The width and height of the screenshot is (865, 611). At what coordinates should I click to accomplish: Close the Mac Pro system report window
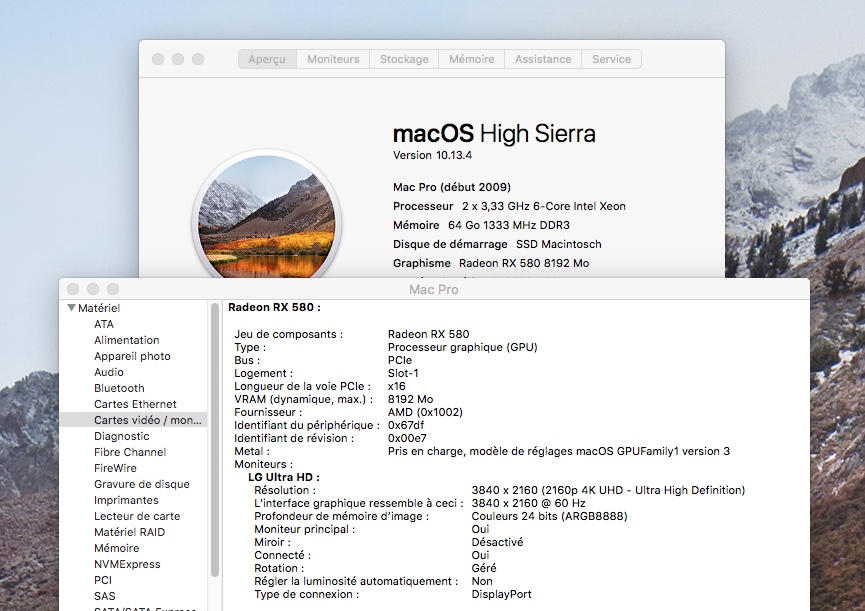tap(73, 289)
